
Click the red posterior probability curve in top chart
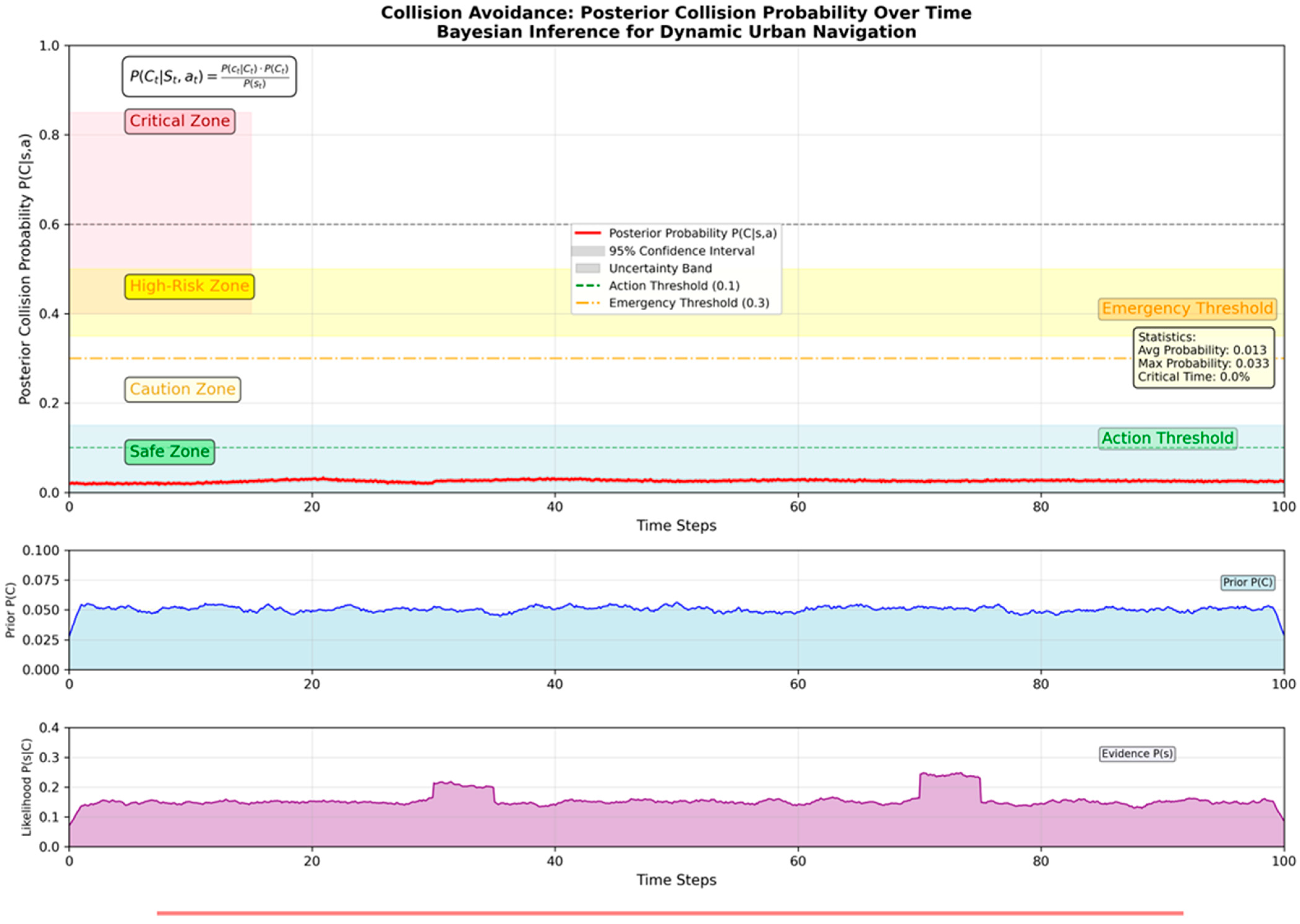coord(676,481)
